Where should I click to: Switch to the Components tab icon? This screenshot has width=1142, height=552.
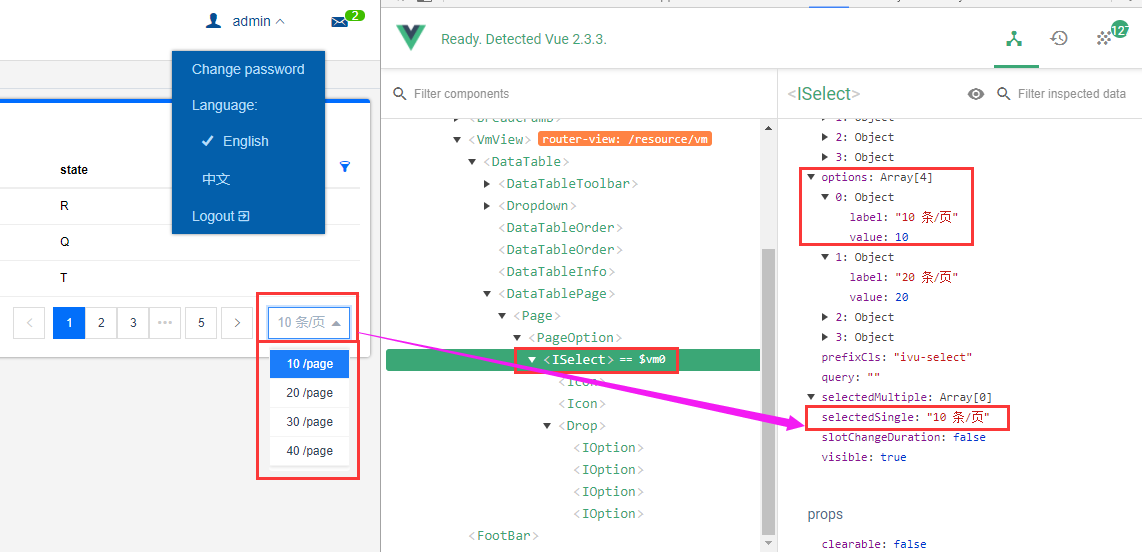[x=1014, y=39]
